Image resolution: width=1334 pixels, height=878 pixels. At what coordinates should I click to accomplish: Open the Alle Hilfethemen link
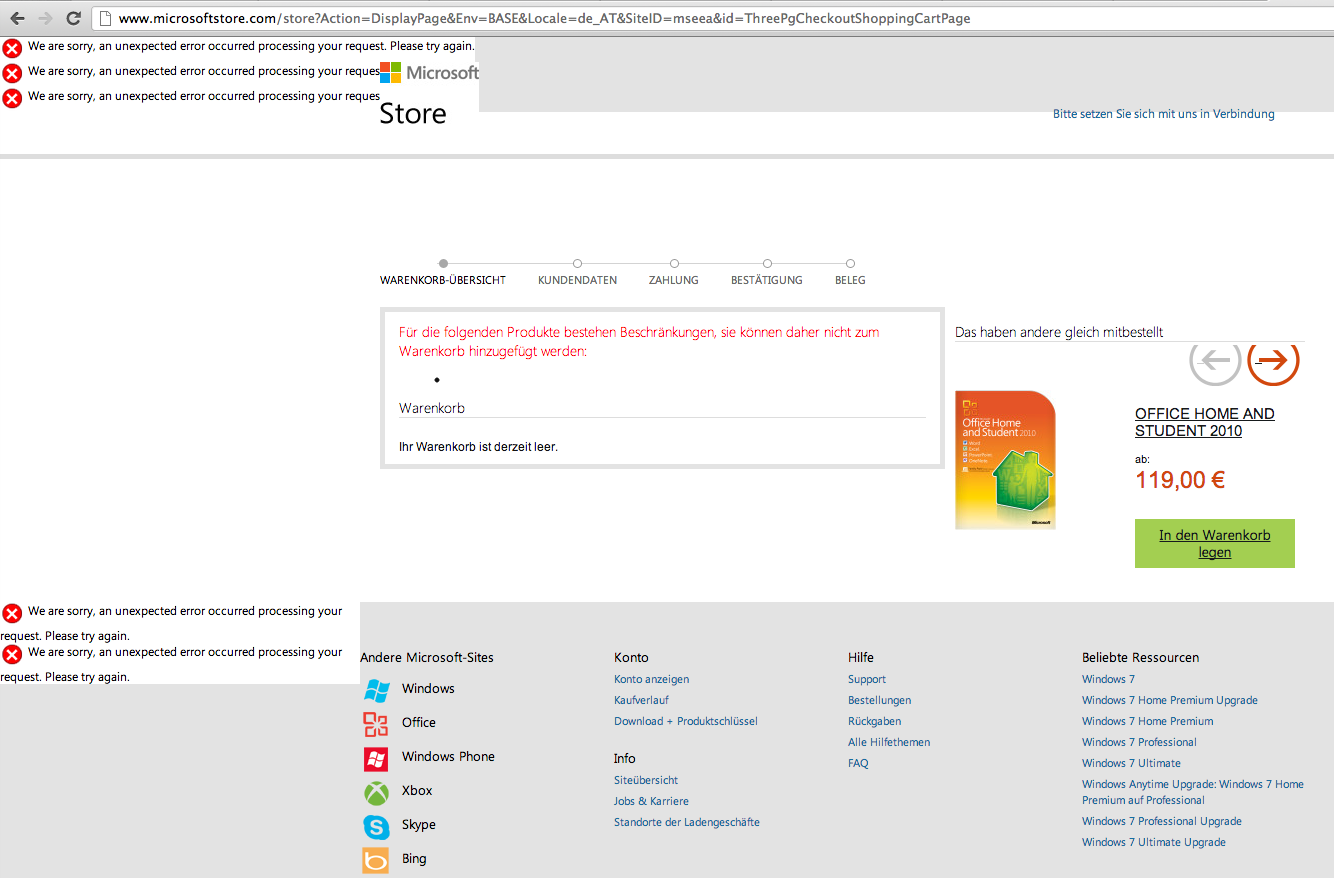click(x=889, y=742)
